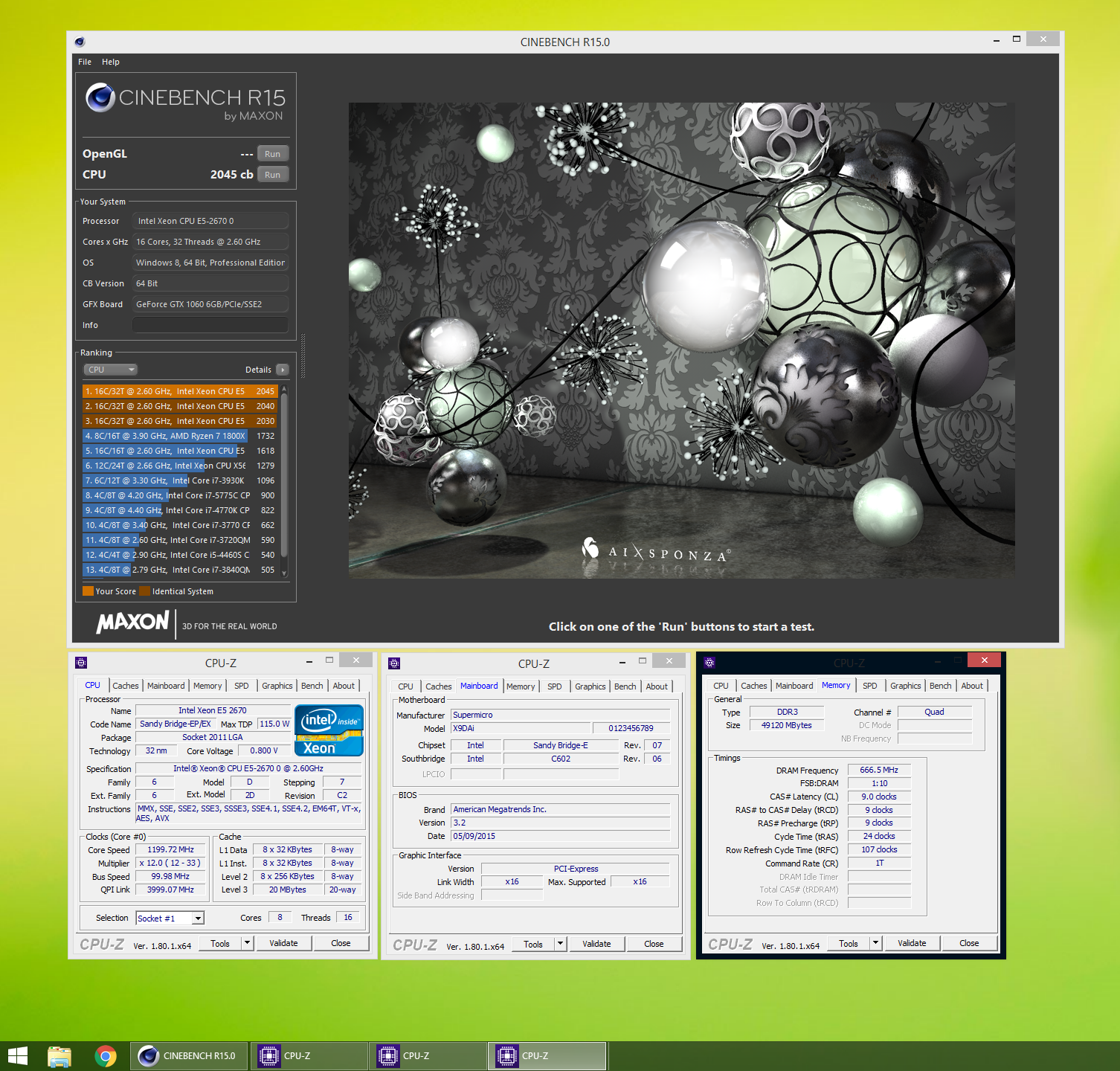The width and height of the screenshot is (1120, 1071).
Task: Open Mainboard tab in left CPU-Z window
Action: (x=166, y=686)
